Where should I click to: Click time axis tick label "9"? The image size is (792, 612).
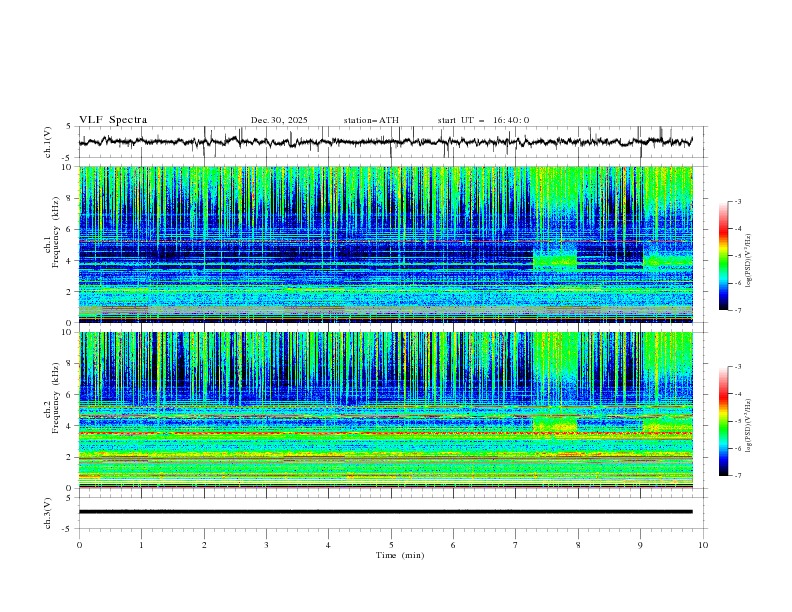[640, 545]
